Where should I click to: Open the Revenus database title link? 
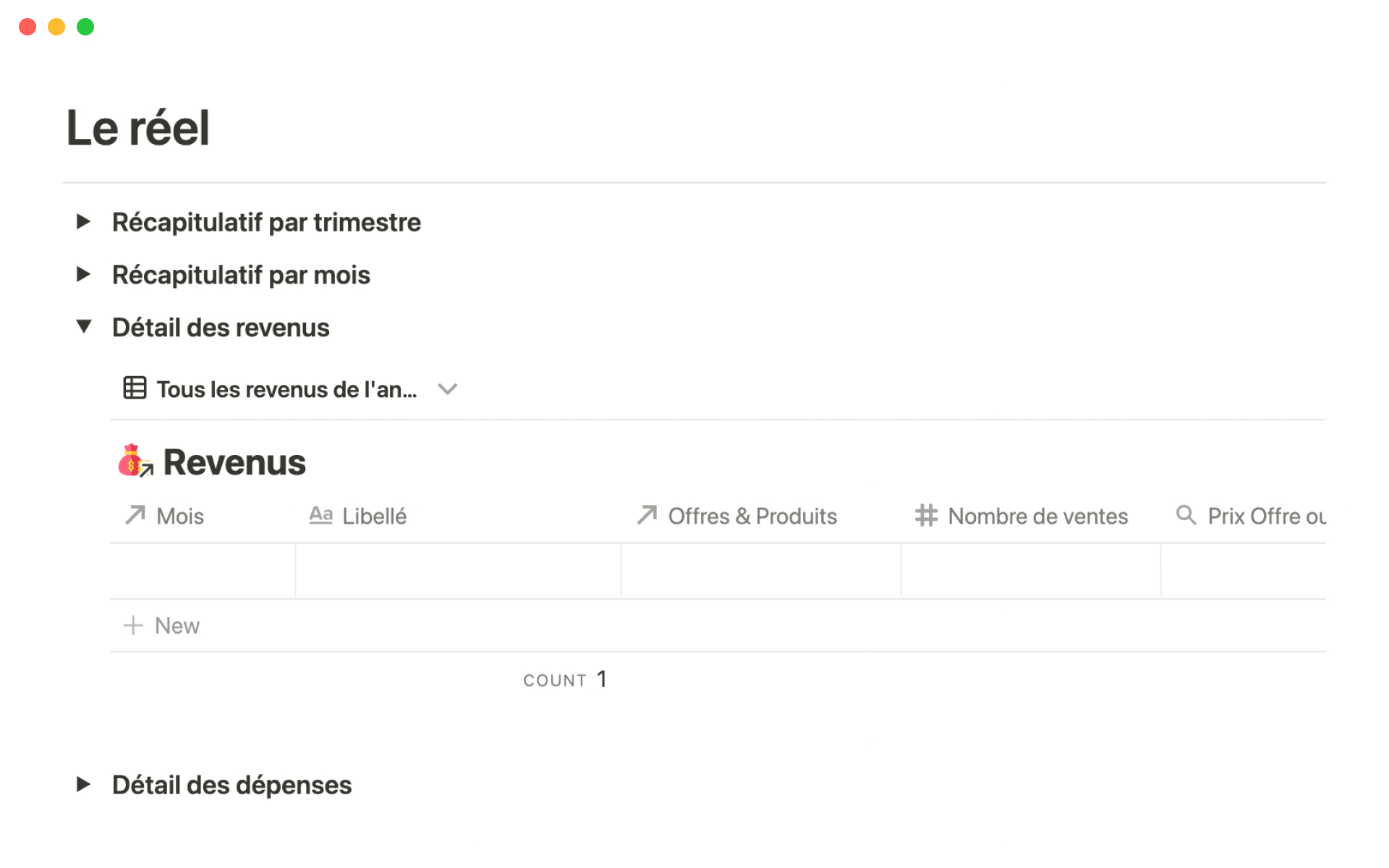[234, 462]
